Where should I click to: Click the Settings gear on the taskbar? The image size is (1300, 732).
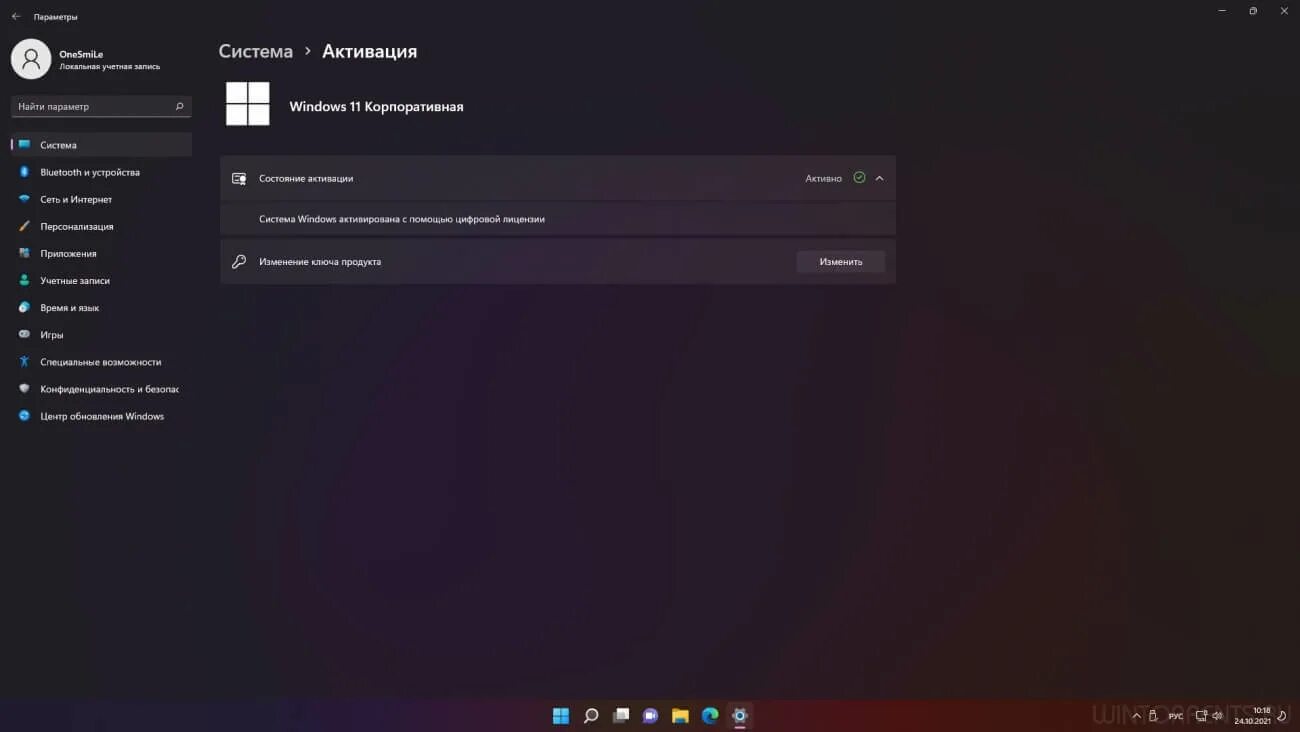740,715
